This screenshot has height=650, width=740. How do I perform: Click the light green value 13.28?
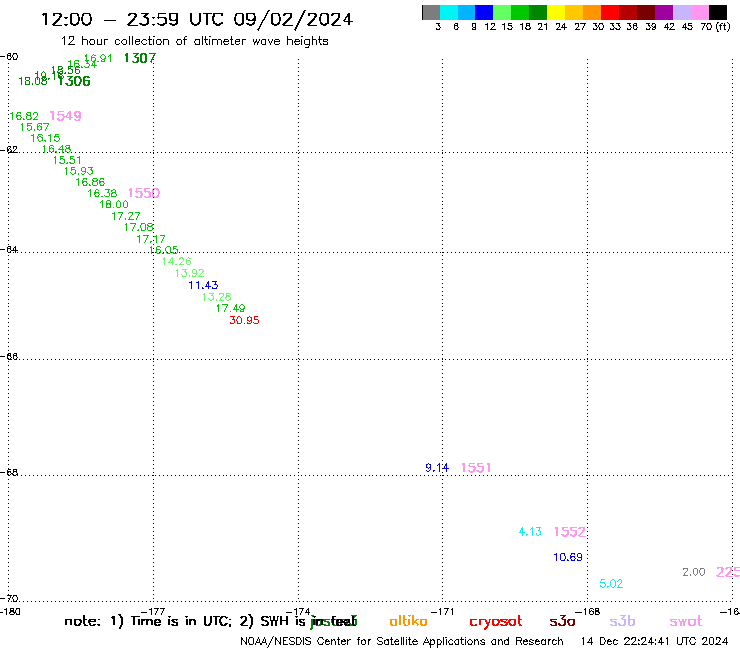point(217,297)
